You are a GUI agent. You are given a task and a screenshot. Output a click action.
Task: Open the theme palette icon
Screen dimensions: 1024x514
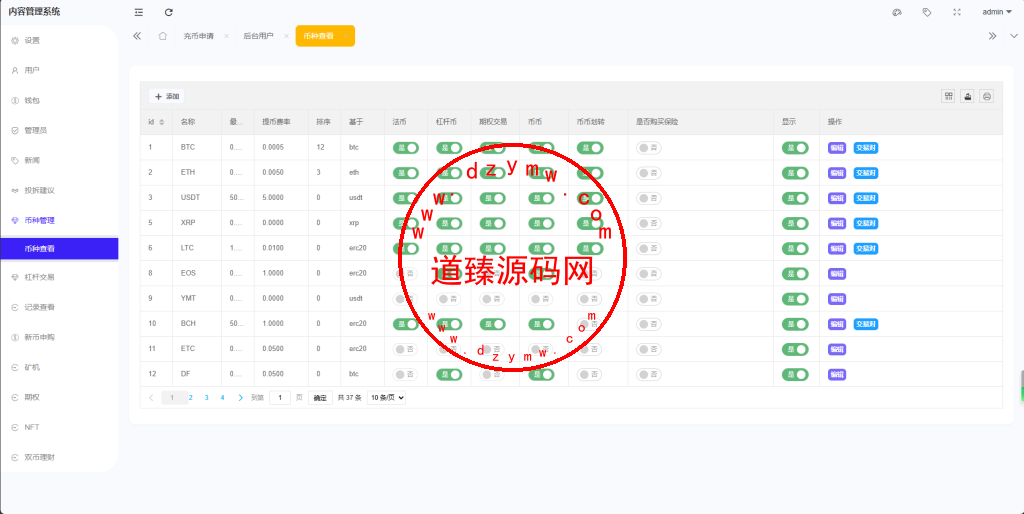click(x=897, y=12)
